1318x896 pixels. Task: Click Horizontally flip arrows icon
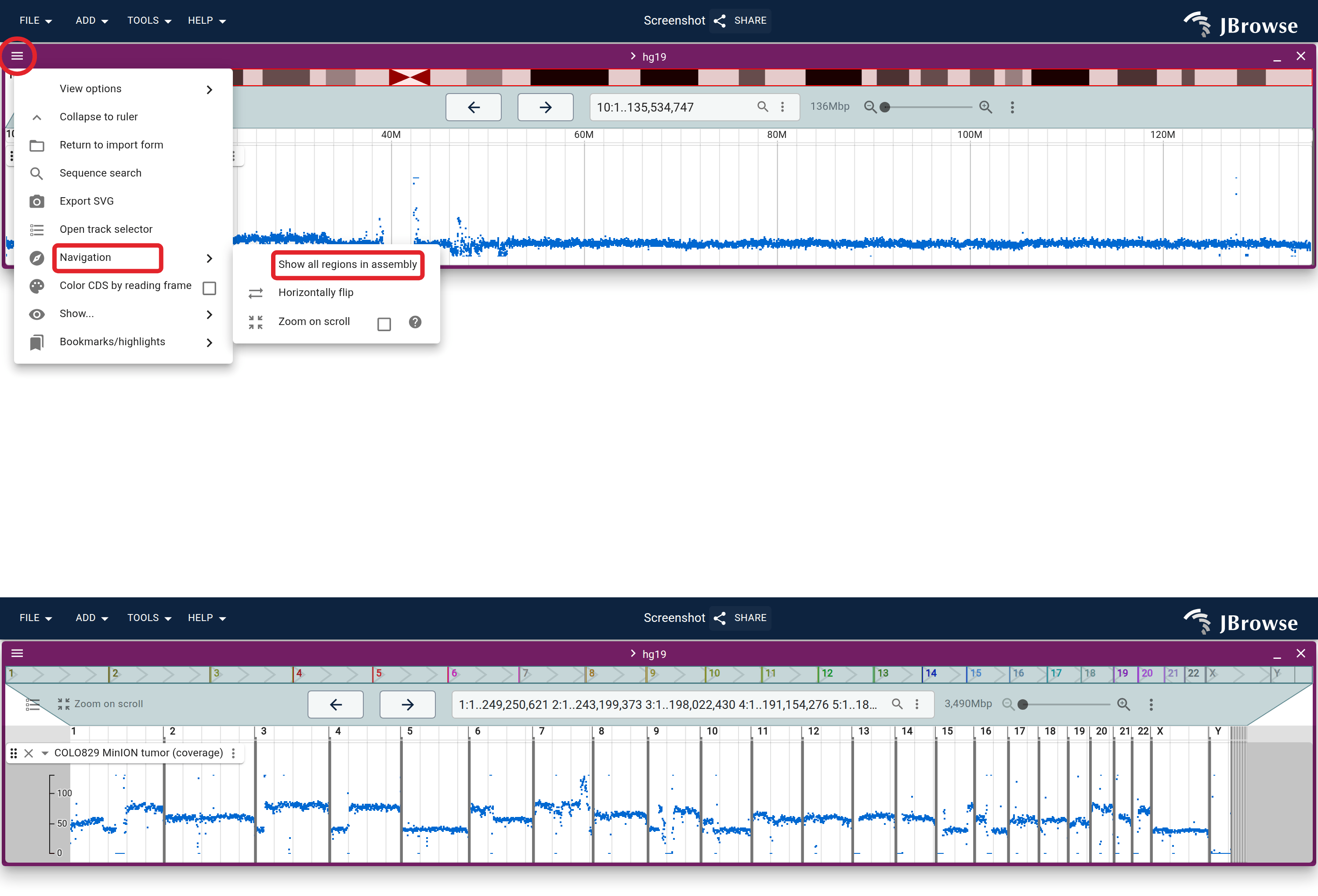tap(256, 293)
